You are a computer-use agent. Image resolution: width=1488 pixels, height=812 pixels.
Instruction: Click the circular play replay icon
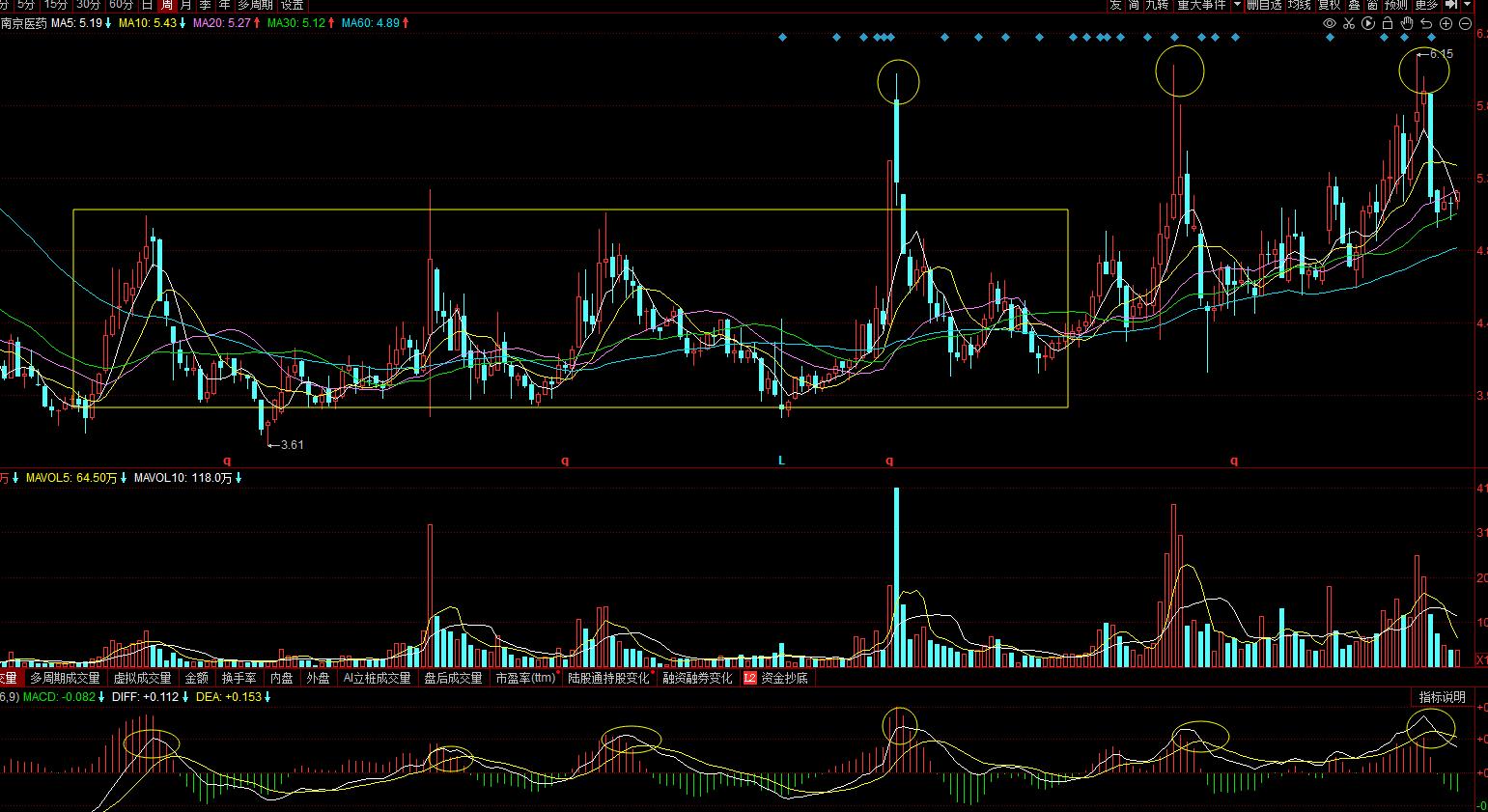1368,23
